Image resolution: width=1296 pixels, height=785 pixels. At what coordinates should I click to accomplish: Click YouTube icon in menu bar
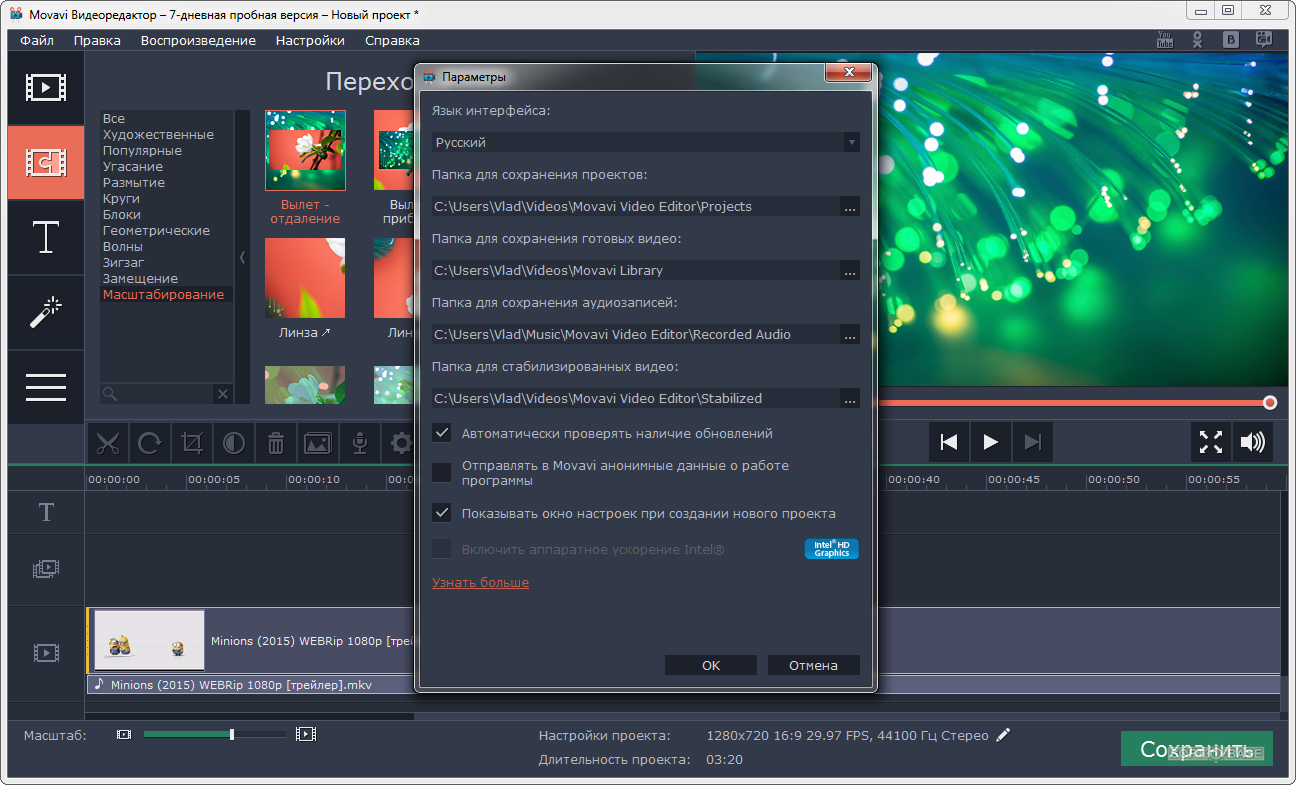(x=1165, y=40)
